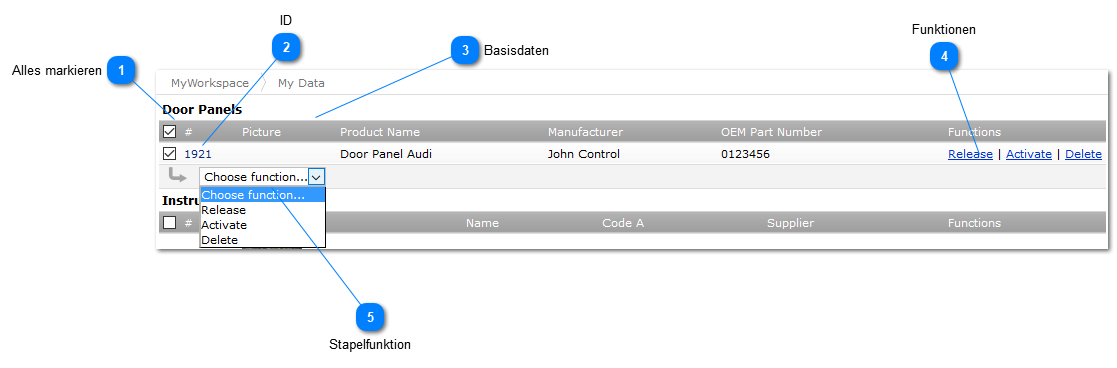Click annotation marker number 2
Viewport: 1117px width, 368px height.
[286, 48]
